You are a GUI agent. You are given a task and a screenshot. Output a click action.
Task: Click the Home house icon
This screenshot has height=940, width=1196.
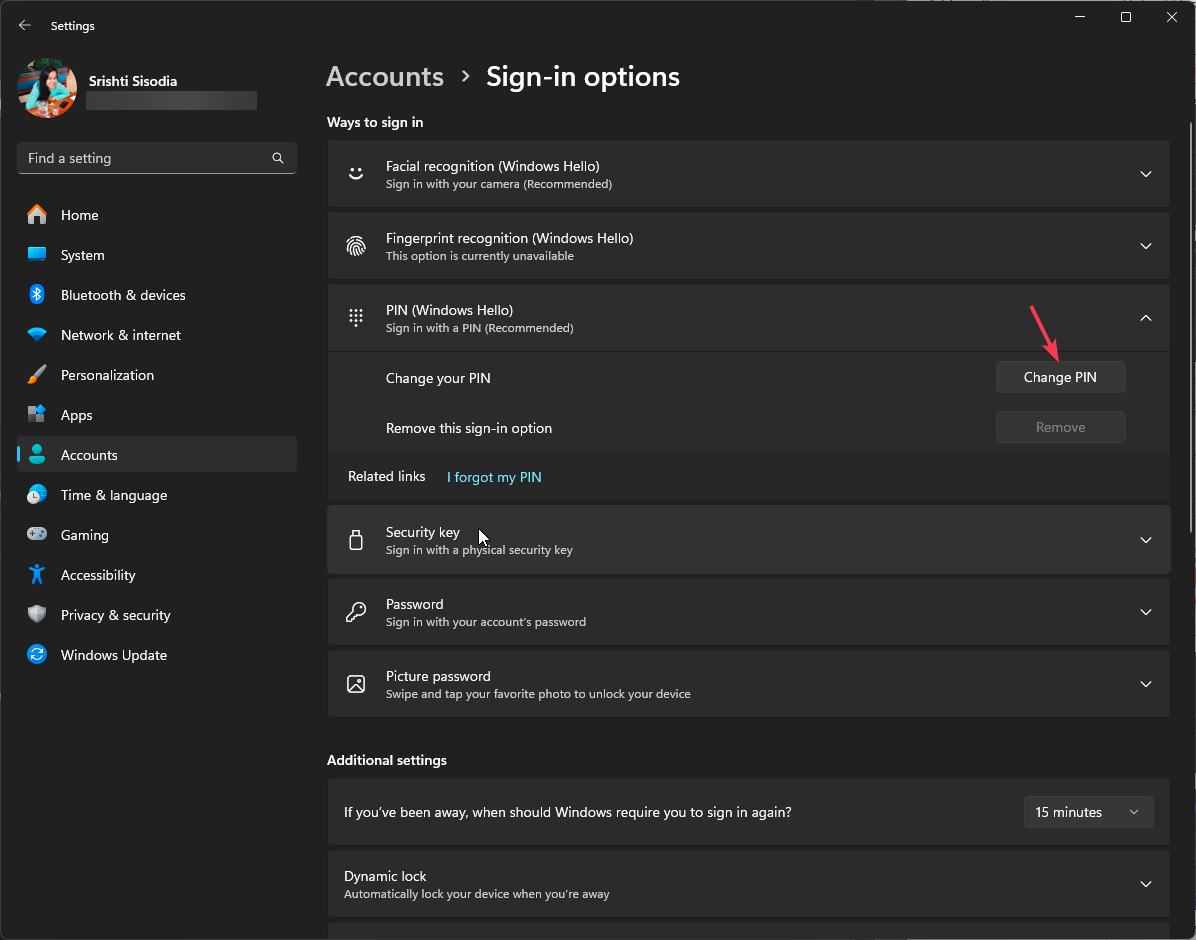click(x=37, y=215)
